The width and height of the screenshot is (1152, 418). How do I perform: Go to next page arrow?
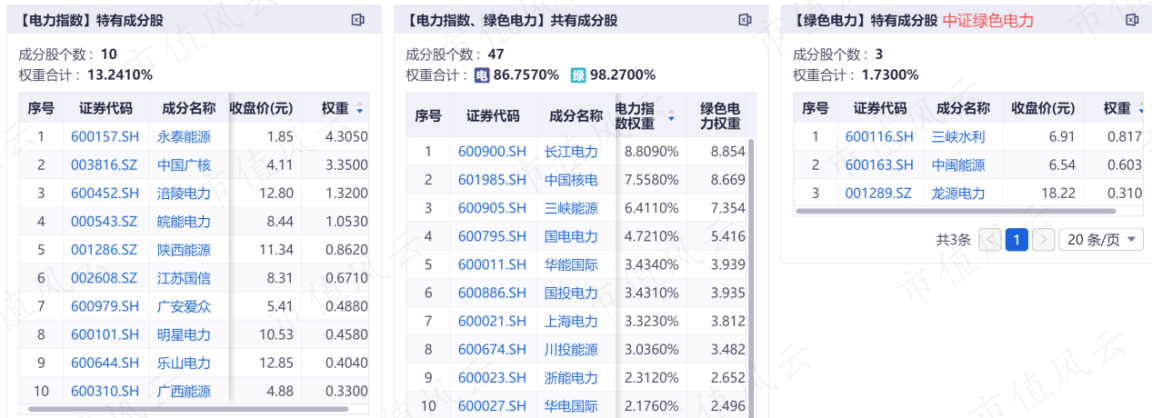(x=1044, y=239)
